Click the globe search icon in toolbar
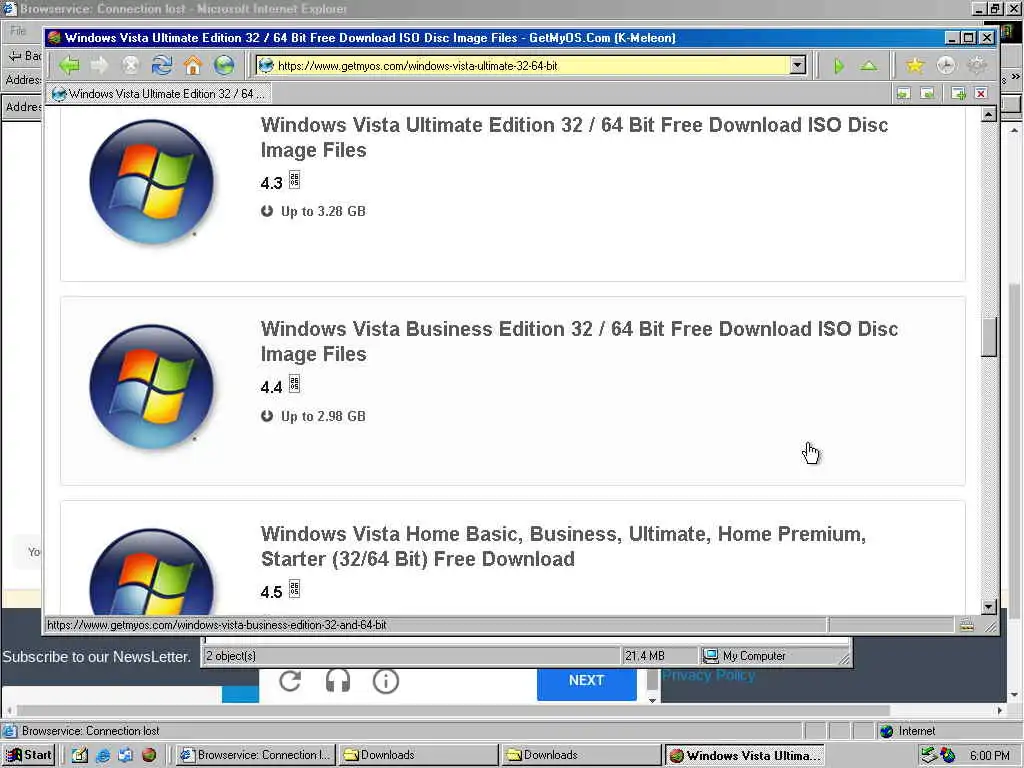Screen dimensions: 1024x768 [x=223, y=65]
